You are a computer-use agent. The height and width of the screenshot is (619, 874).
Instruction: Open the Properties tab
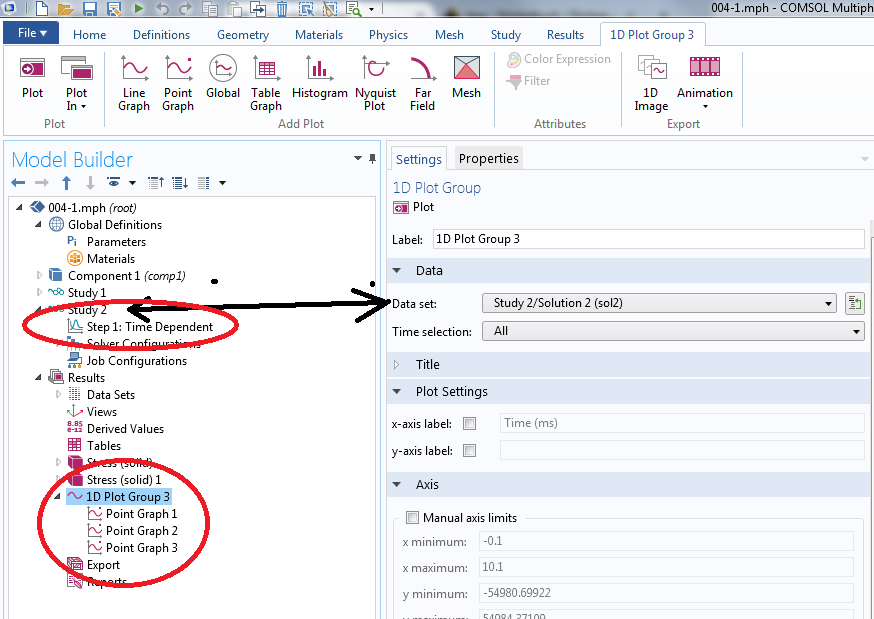(x=489, y=158)
